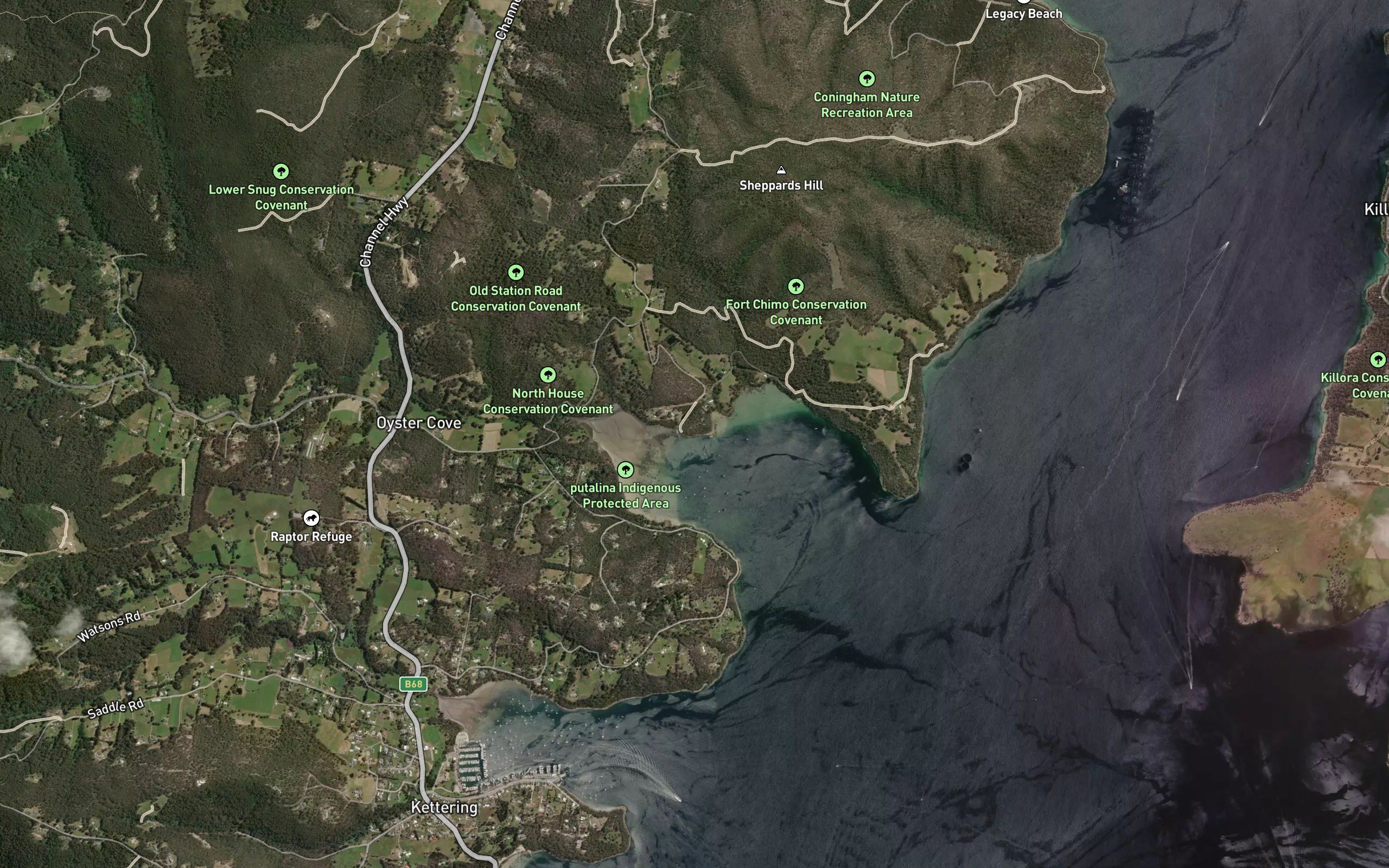This screenshot has height=868, width=1389.
Task: Open the Old Station Road Conservation Covenant icon
Action: [x=516, y=272]
